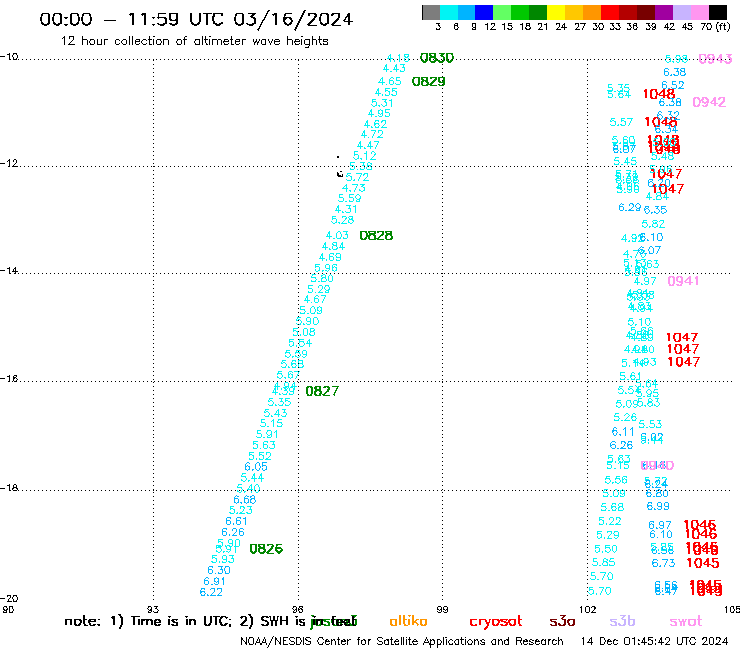Click the bright red swatch in the legend
Viewport: 740px width, 650px height.
click(x=610, y=12)
